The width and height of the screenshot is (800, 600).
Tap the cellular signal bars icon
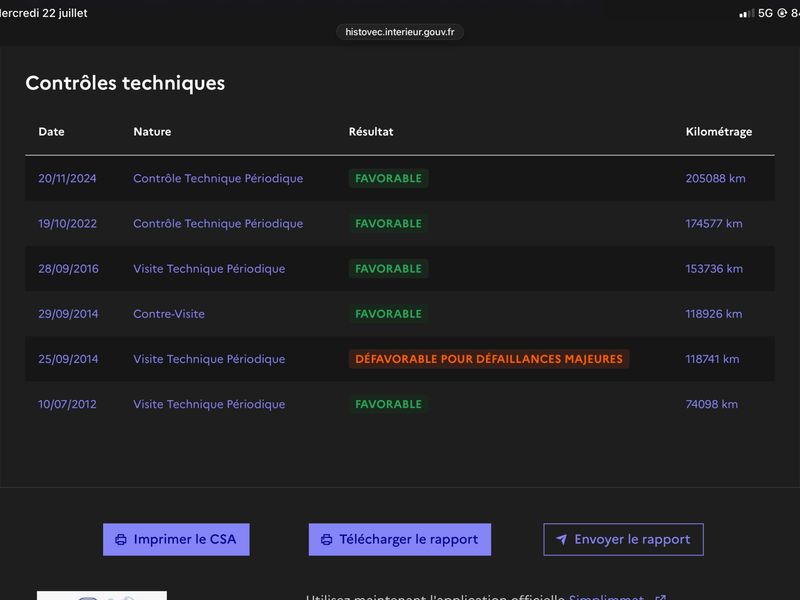[x=746, y=13]
